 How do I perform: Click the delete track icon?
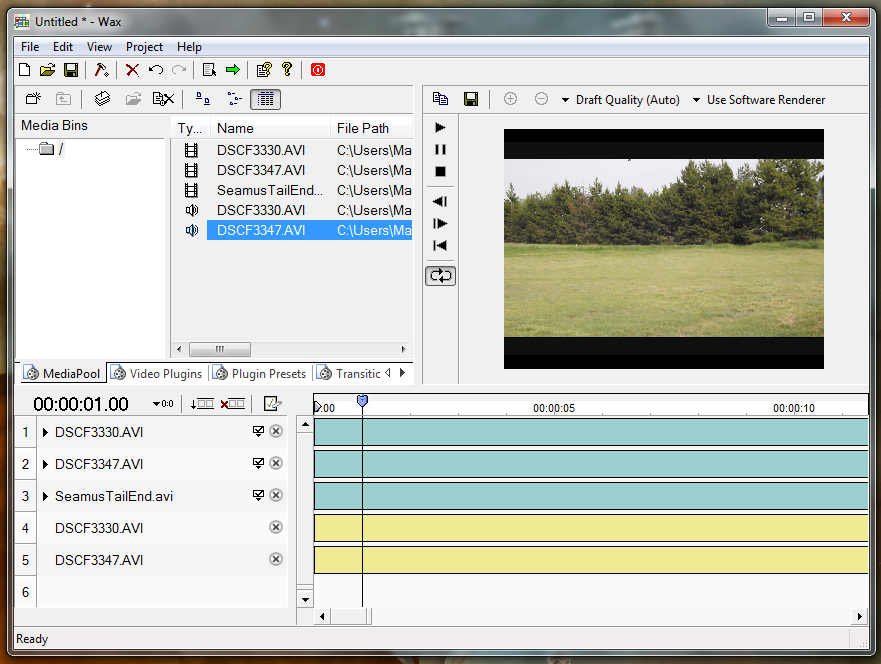click(232, 403)
